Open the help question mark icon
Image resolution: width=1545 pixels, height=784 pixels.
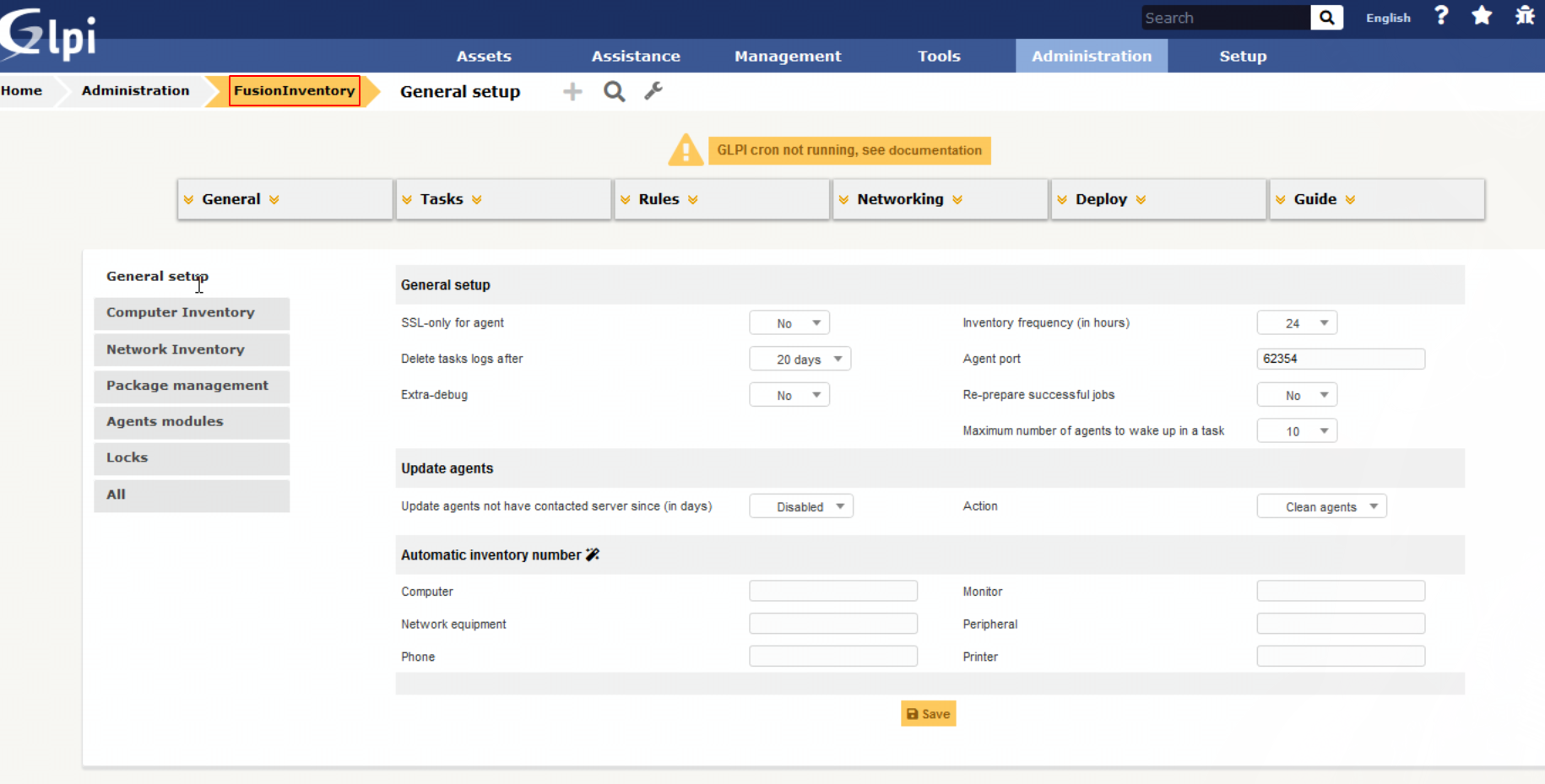[x=1441, y=15]
